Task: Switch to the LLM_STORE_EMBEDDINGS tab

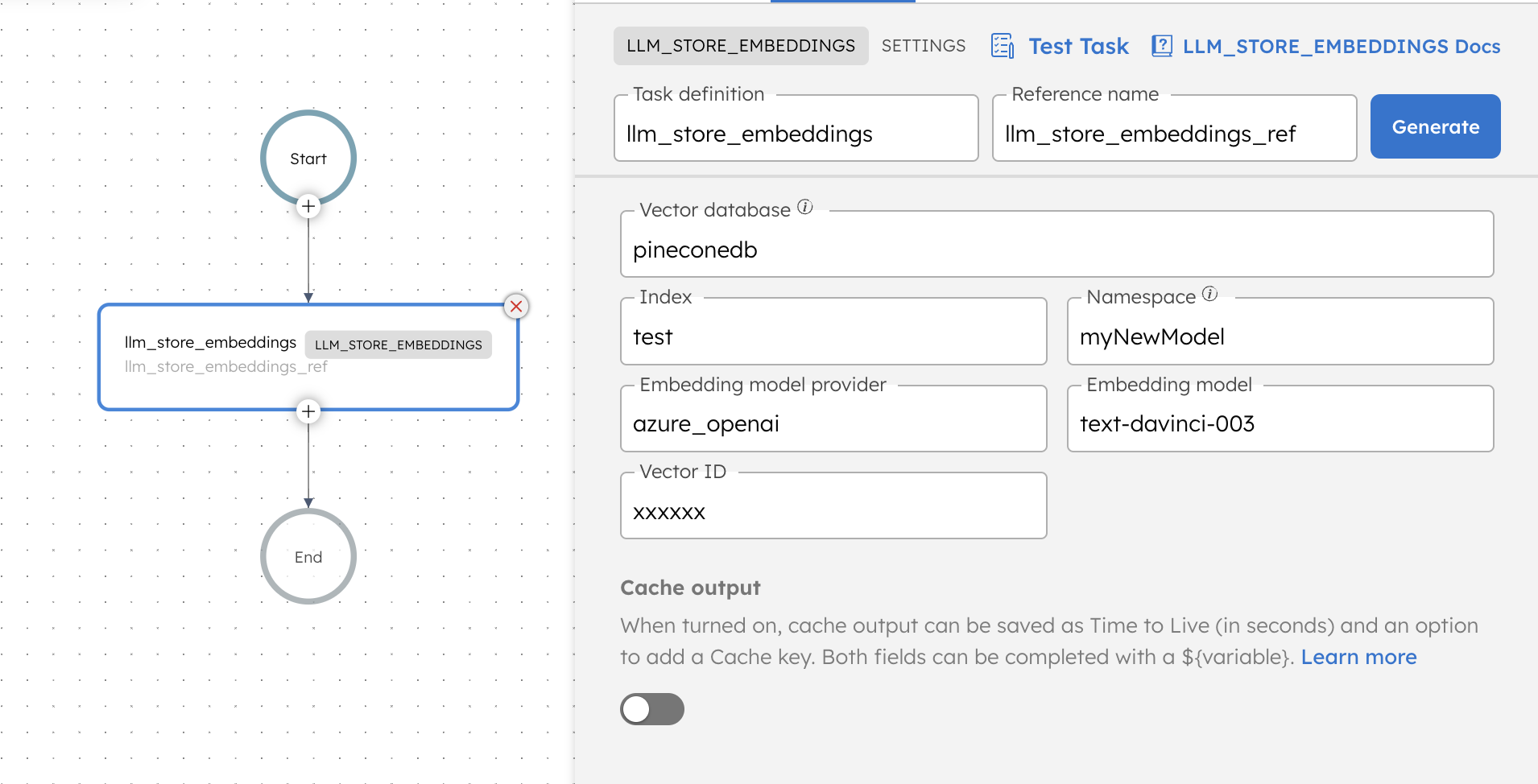Action: [741, 46]
